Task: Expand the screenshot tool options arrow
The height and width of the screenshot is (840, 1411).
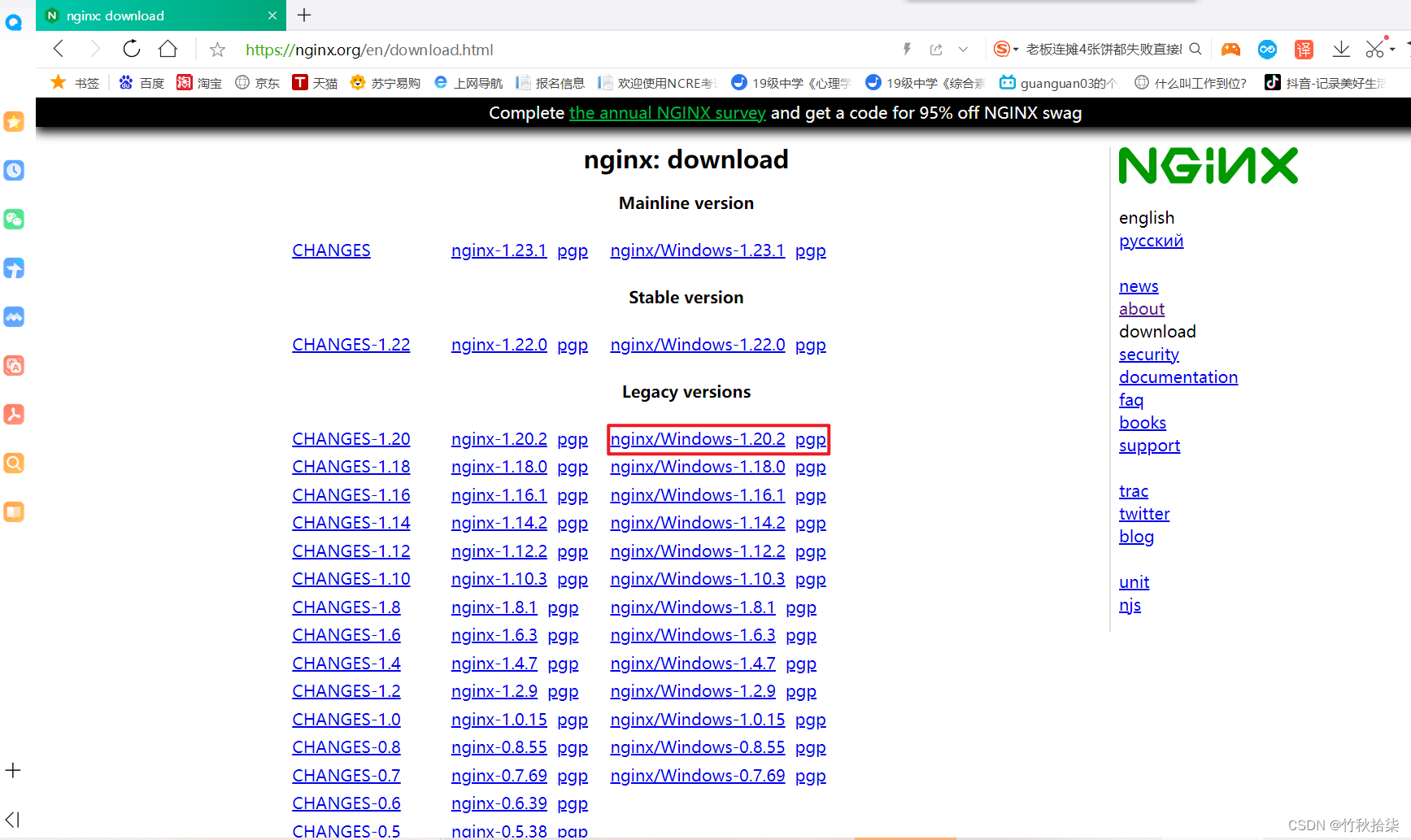Action: 1392,49
